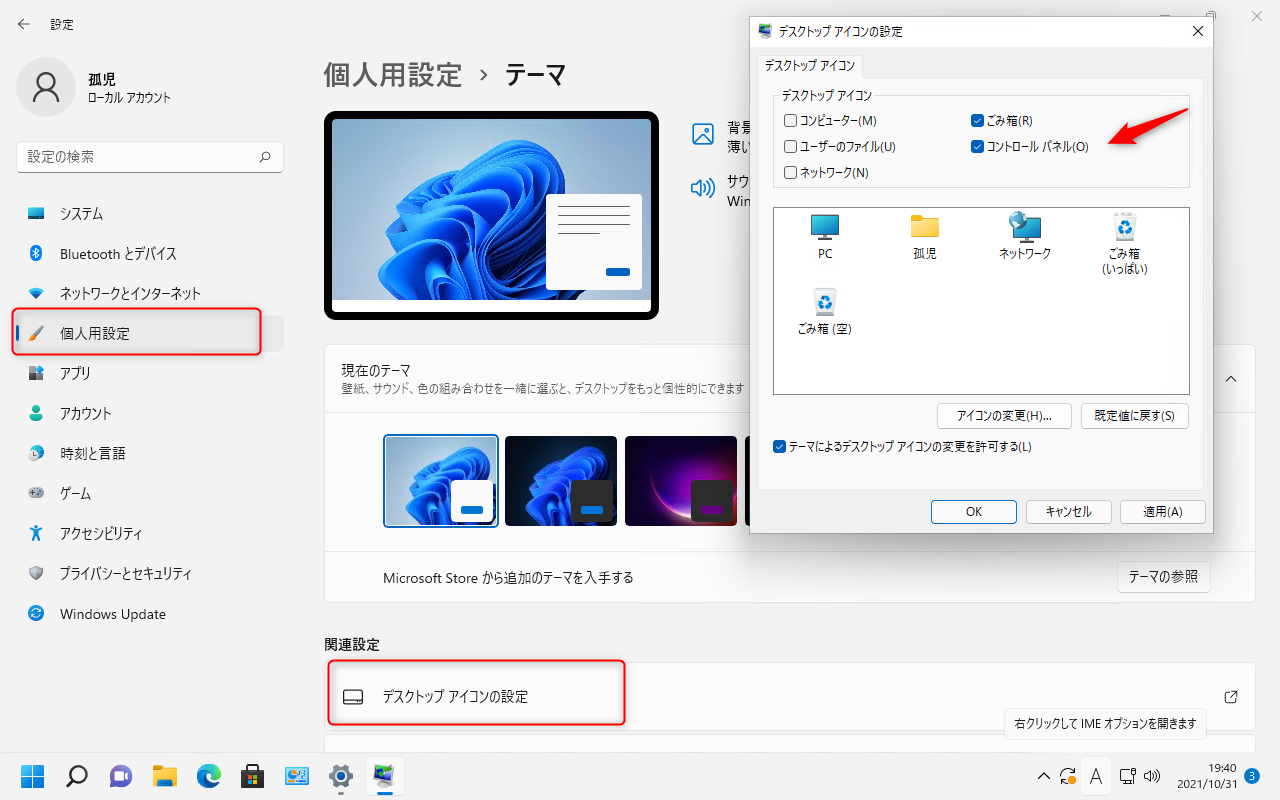Click 適用(A) button

1163,512
